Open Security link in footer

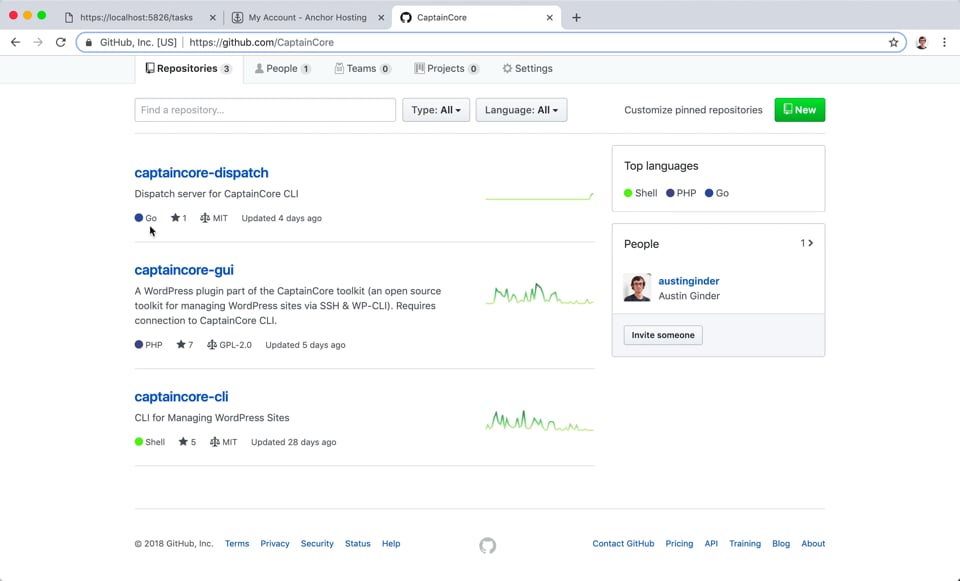click(317, 544)
